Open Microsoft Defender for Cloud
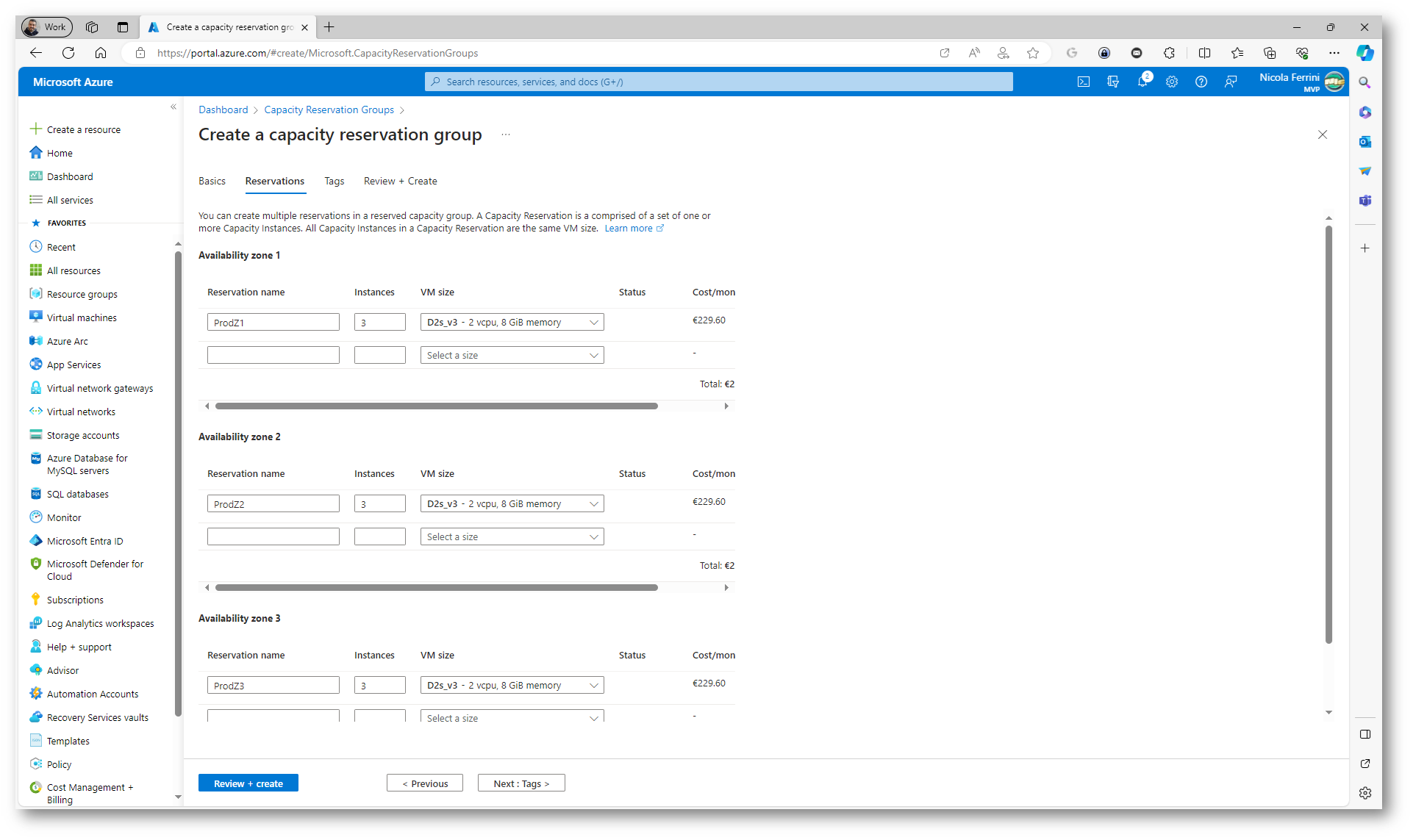This screenshot has height=840, width=1413. [95, 570]
